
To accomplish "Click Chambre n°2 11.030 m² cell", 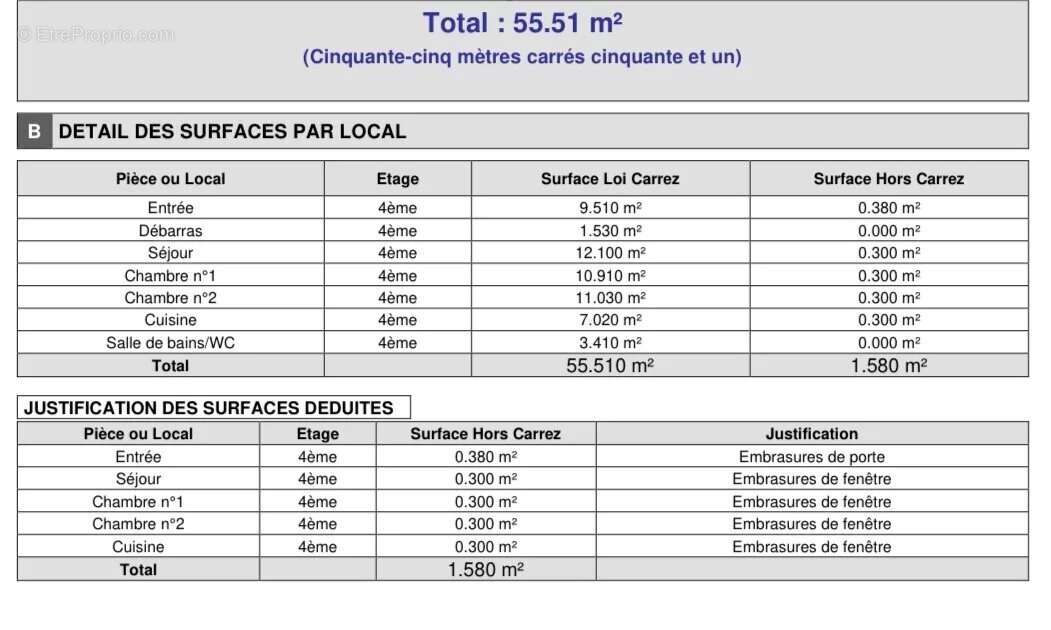I will click(610, 298).
